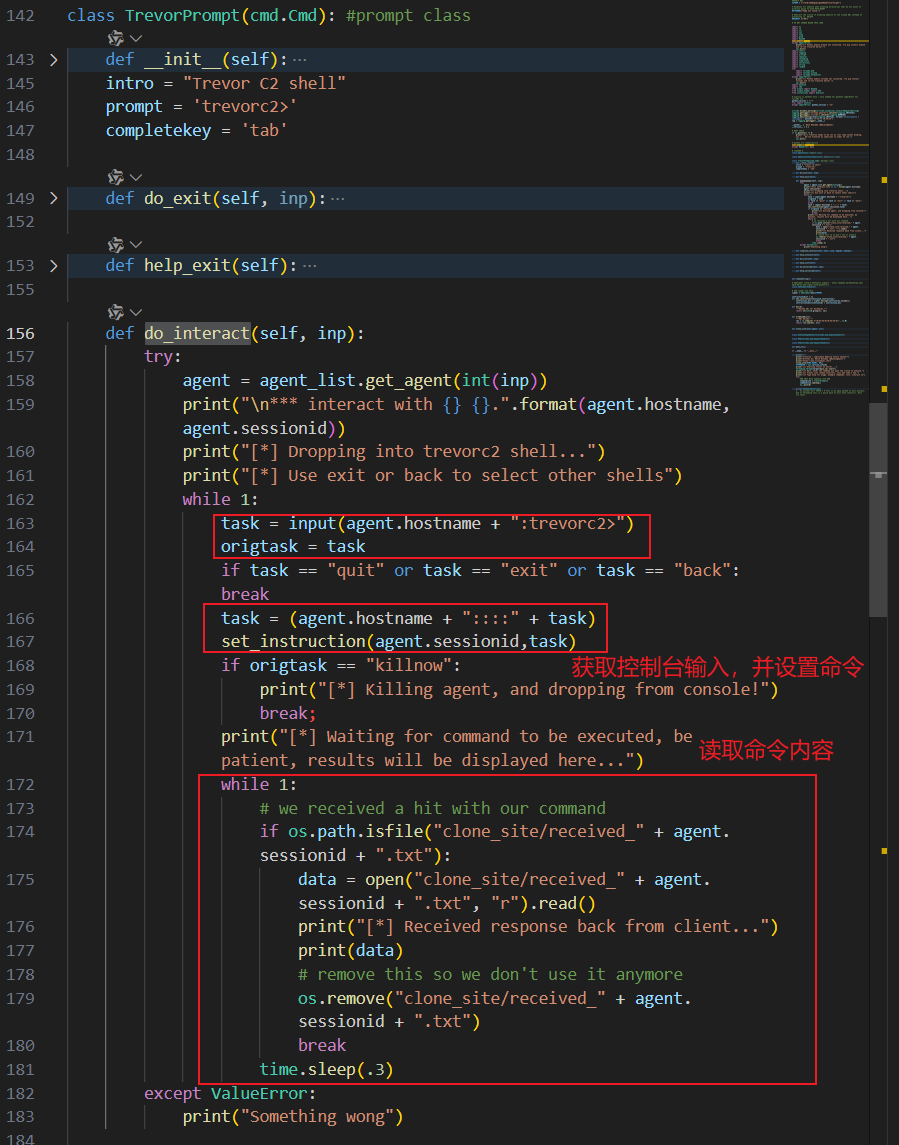Click os.remove on line 179
Screen dimensions: 899x1145
click(341, 998)
